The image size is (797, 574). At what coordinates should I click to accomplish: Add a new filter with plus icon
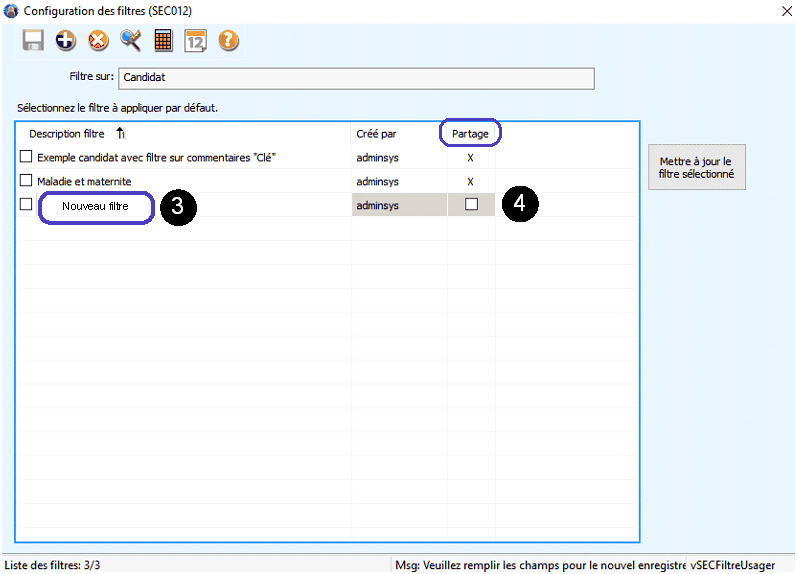pyautogui.click(x=66, y=41)
